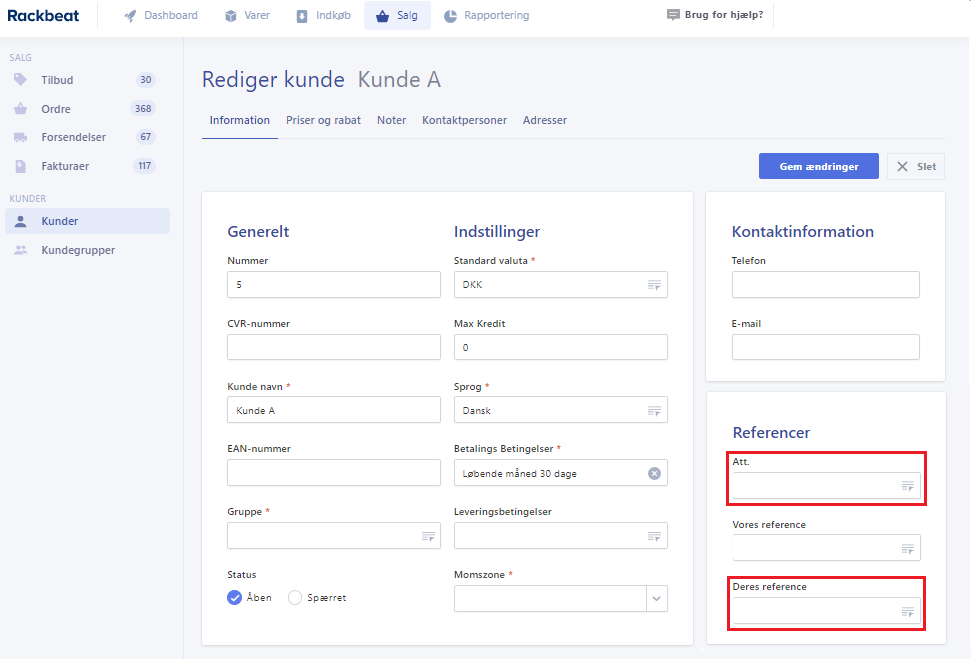Image resolution: width=971 pixels, height=659 pixels.
Task: Open the Standard valuta DKK dropdown
Action: pyautogui.click(x=560, y=284)
